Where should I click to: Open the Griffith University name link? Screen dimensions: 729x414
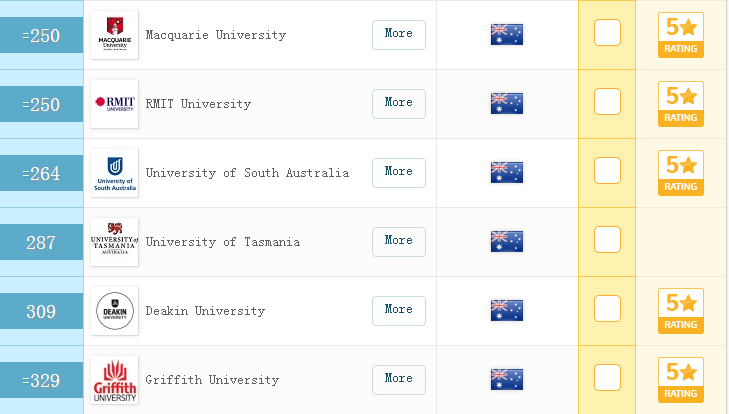(x=212, y=380)
